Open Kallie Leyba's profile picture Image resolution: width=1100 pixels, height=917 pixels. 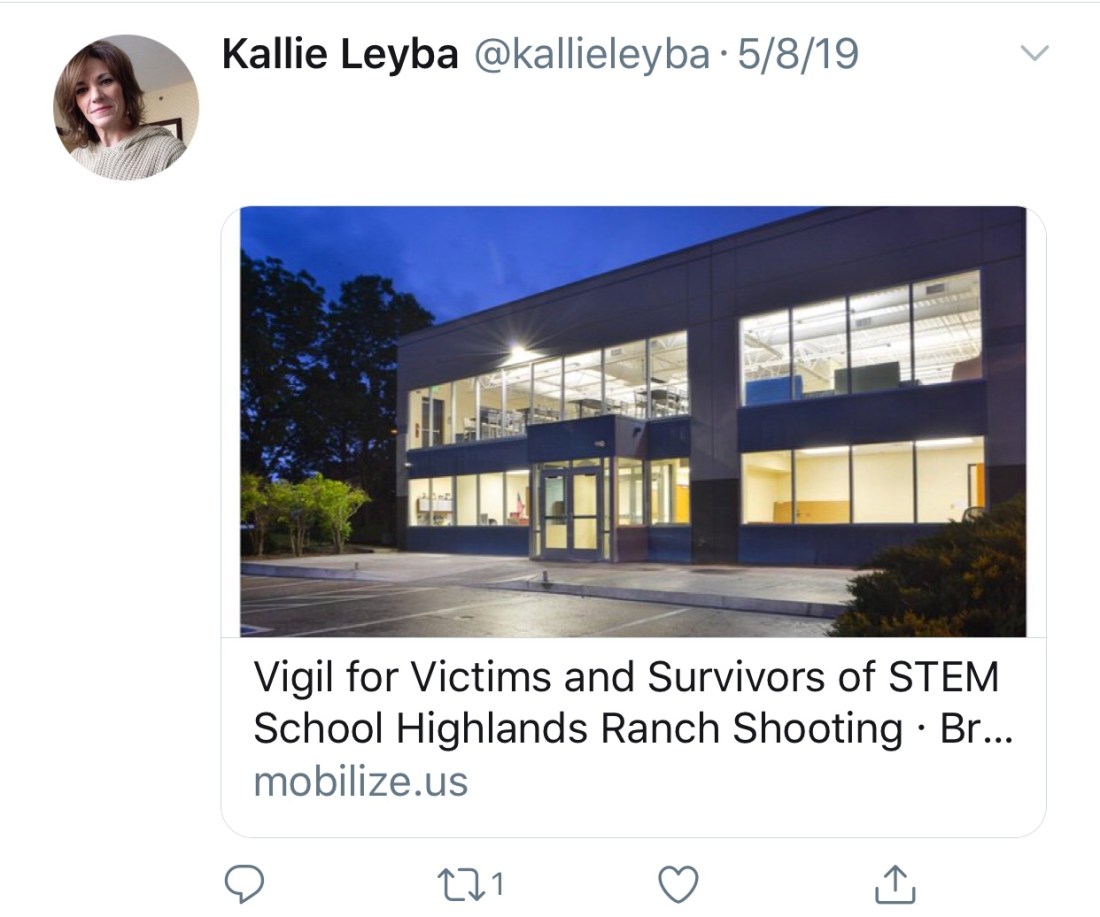126,106
